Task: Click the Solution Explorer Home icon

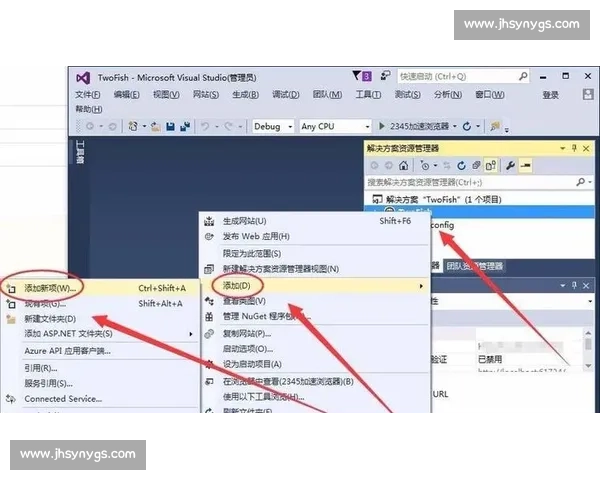Action: coord(403,165)
